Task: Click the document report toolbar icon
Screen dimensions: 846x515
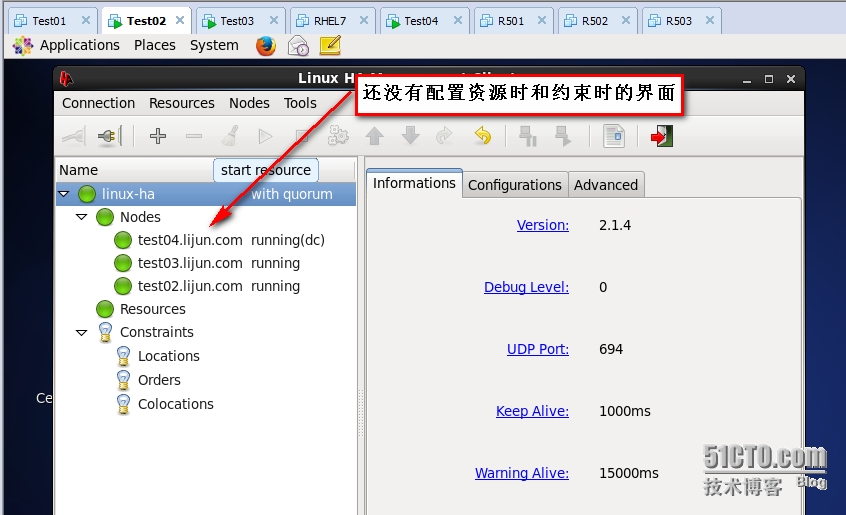Action: 614,136
